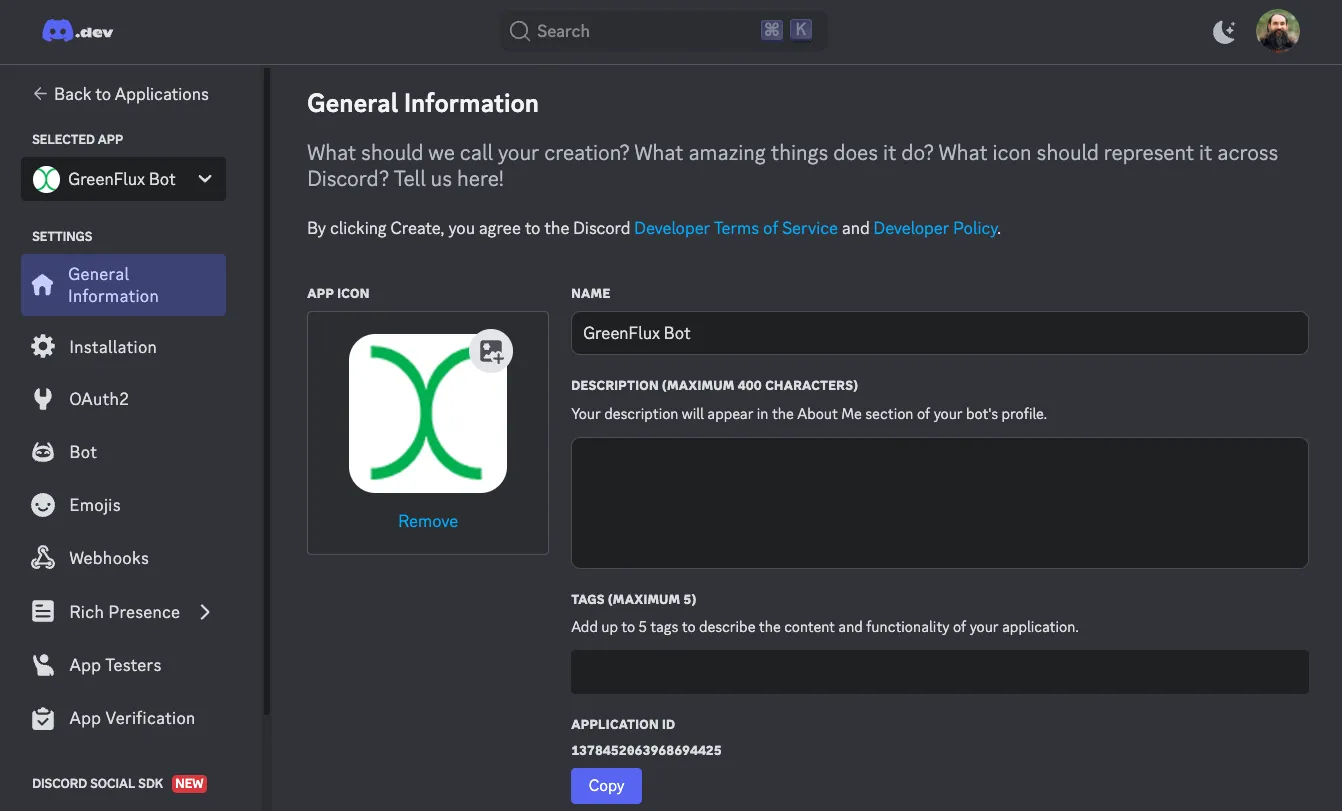Image resolution: width=1342 pixels, height=811 pixels.
Task: Expand the Rich Presence submenu chevron
Action: (x=205, y=612)
